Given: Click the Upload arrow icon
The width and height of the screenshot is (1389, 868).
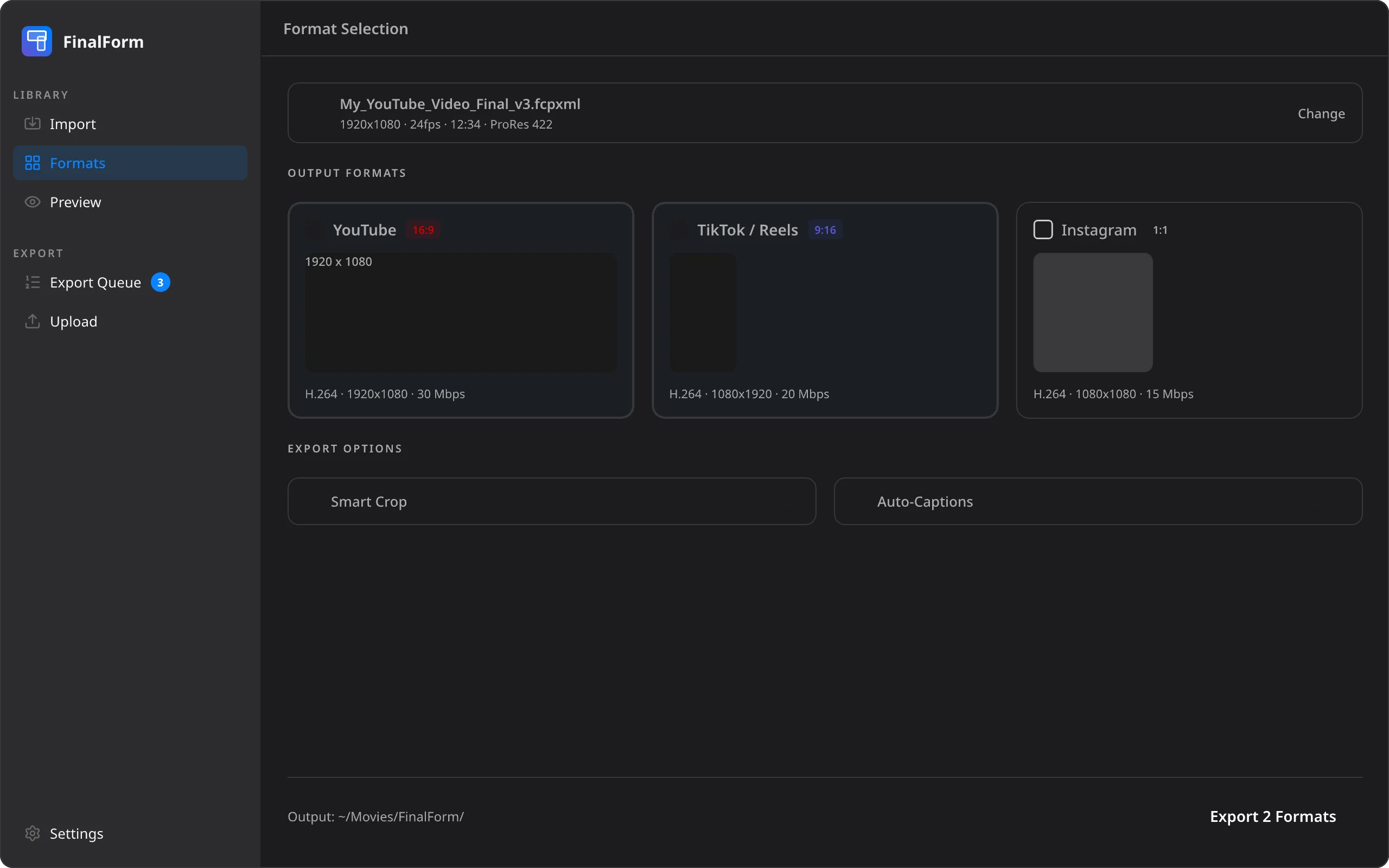Looking at the screenshot, I should 32,322.
